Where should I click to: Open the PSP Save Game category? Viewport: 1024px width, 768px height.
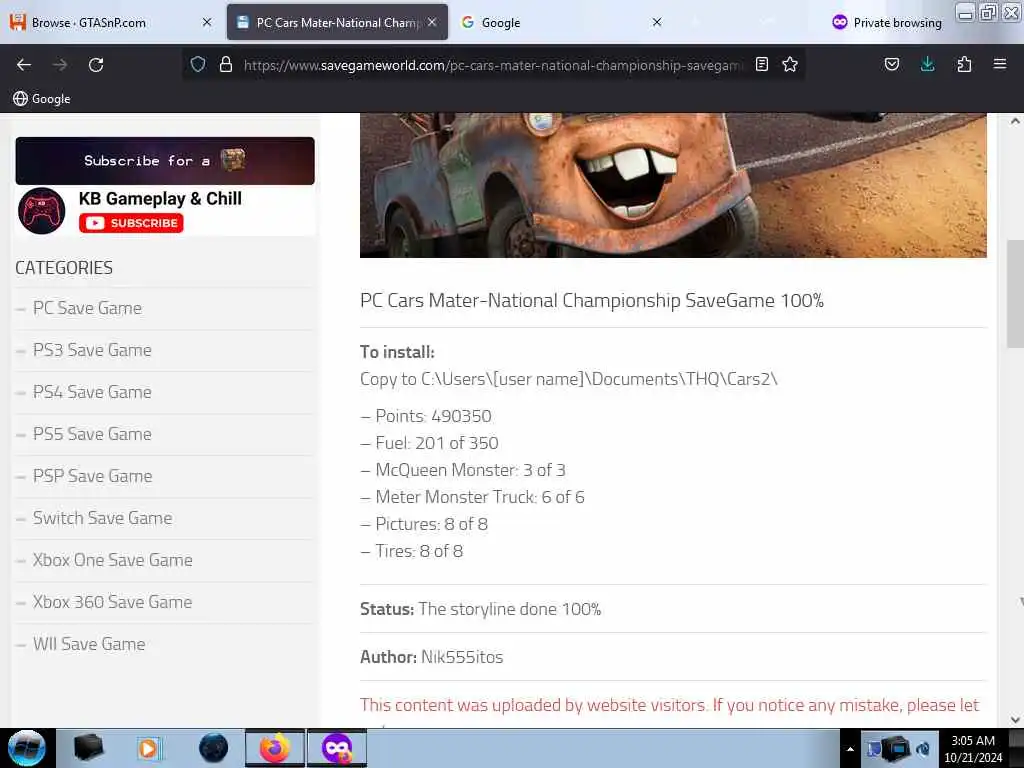click(x=92, y=476)
